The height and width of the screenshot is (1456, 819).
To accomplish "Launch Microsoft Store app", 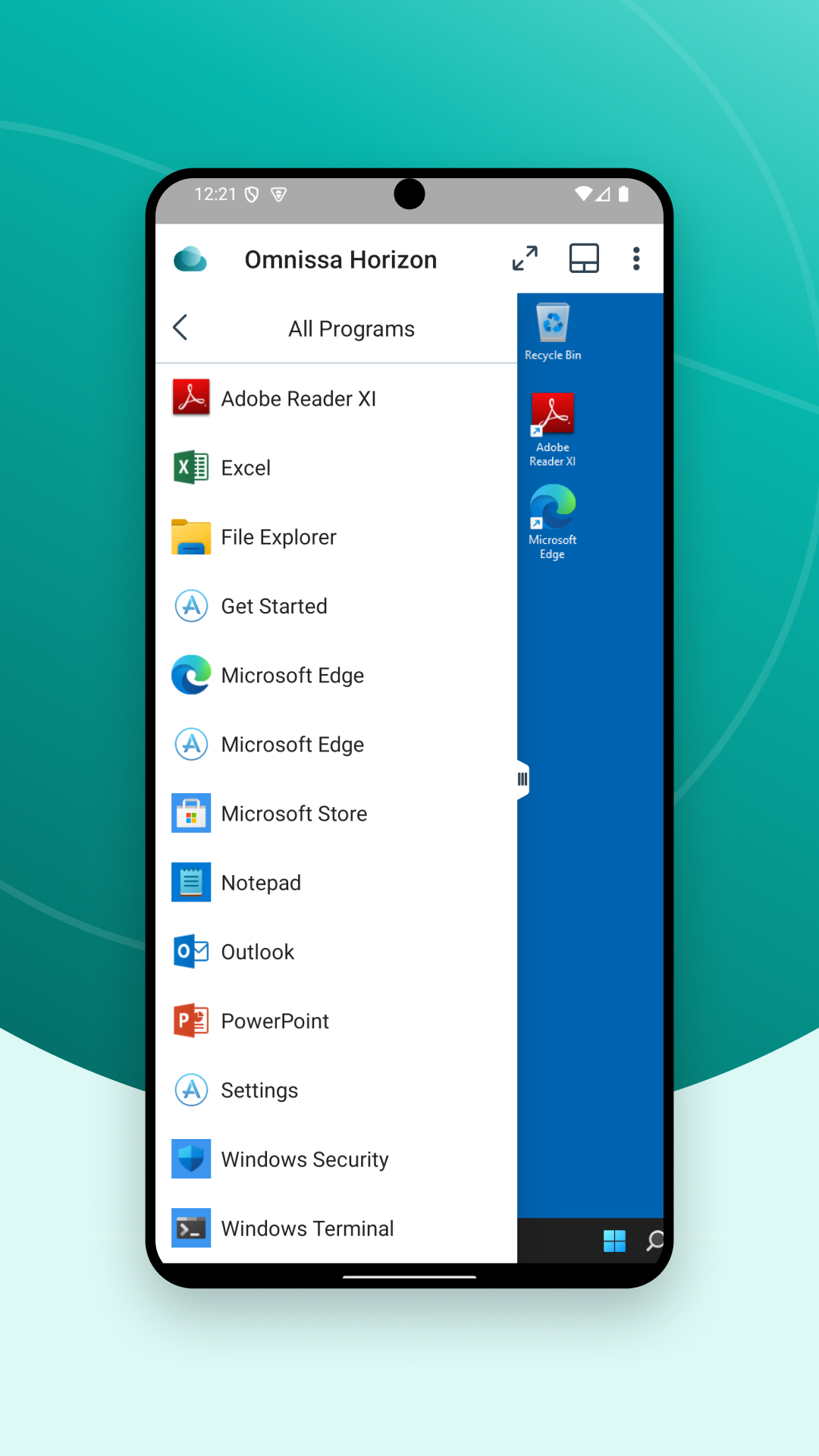I will (x=293, y=814).
